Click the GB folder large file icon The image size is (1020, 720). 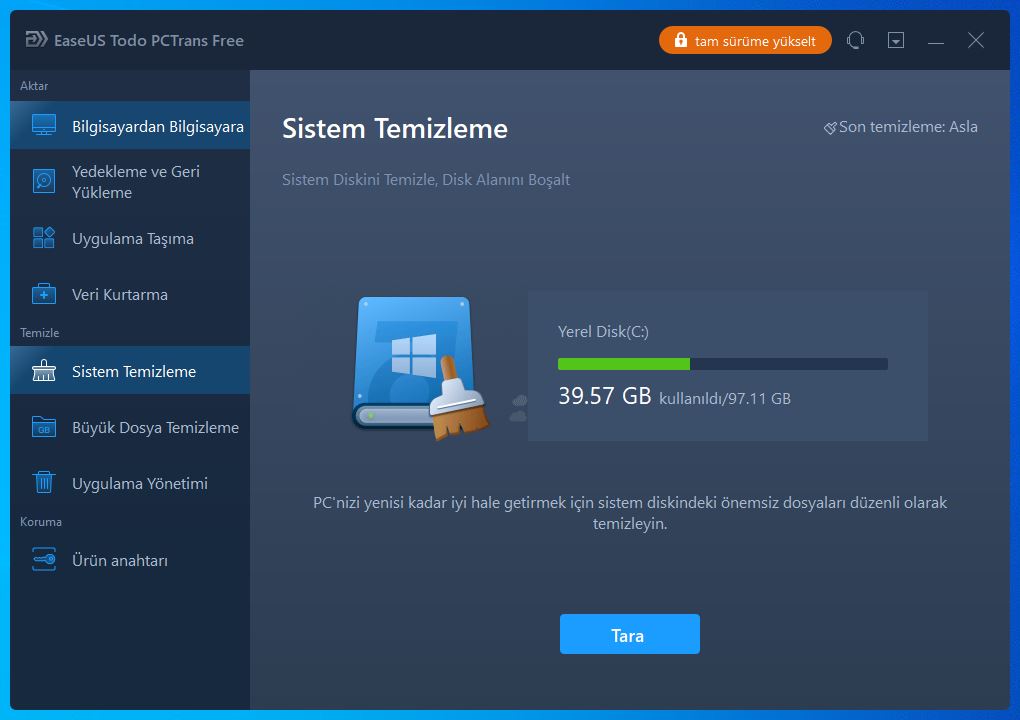click(x=44, y=427)
